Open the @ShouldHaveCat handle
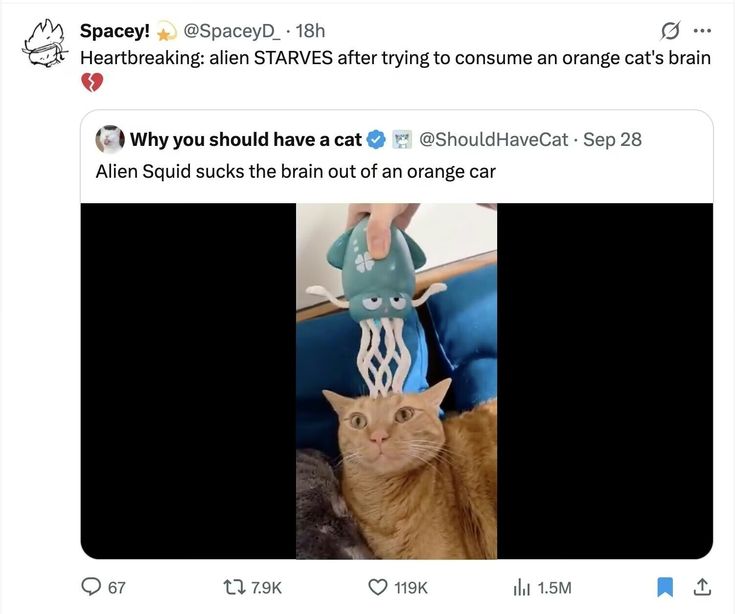Viewport: 735px width, 614px height. click(x=493, y=139)
